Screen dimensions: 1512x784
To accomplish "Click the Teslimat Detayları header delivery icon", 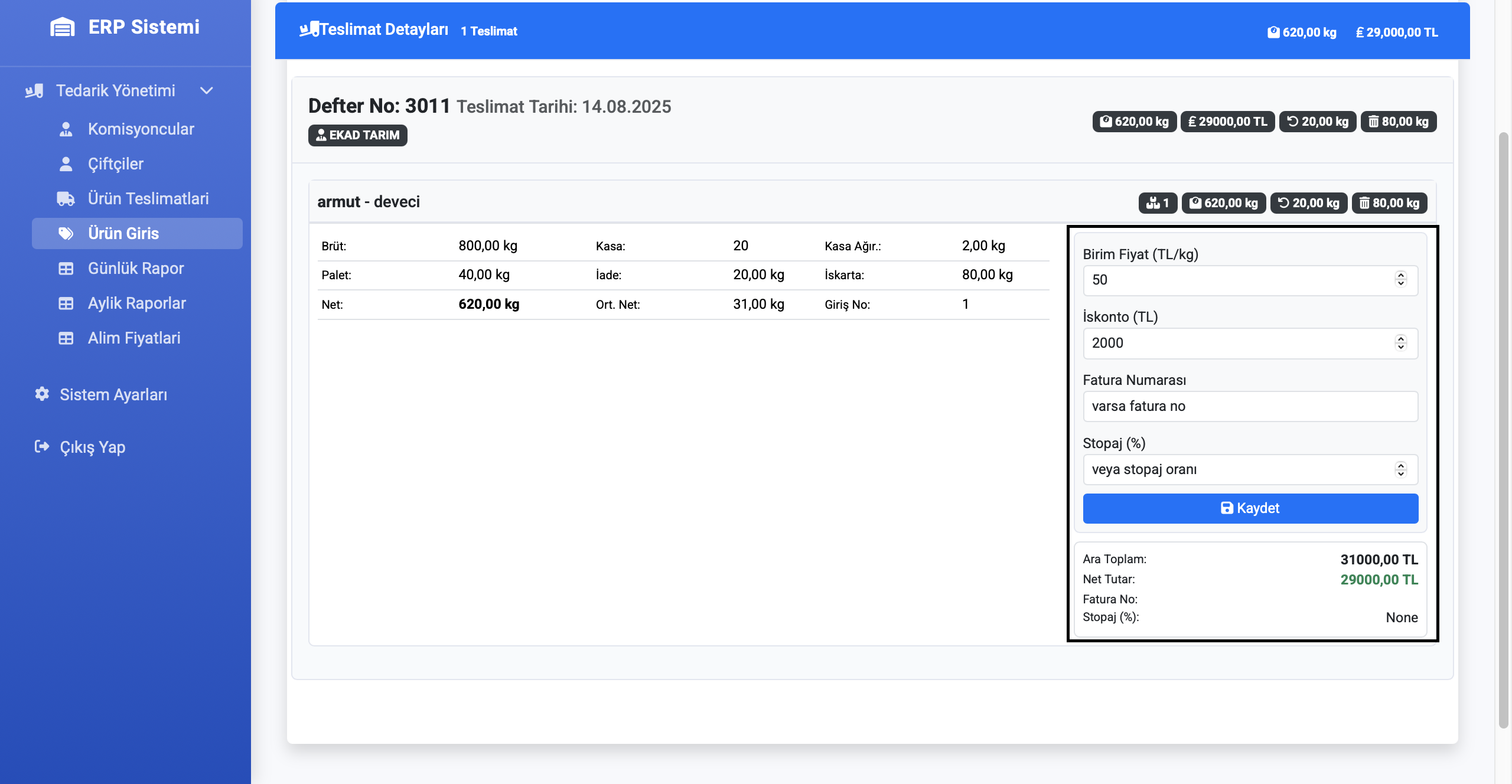I will (309, 29).
